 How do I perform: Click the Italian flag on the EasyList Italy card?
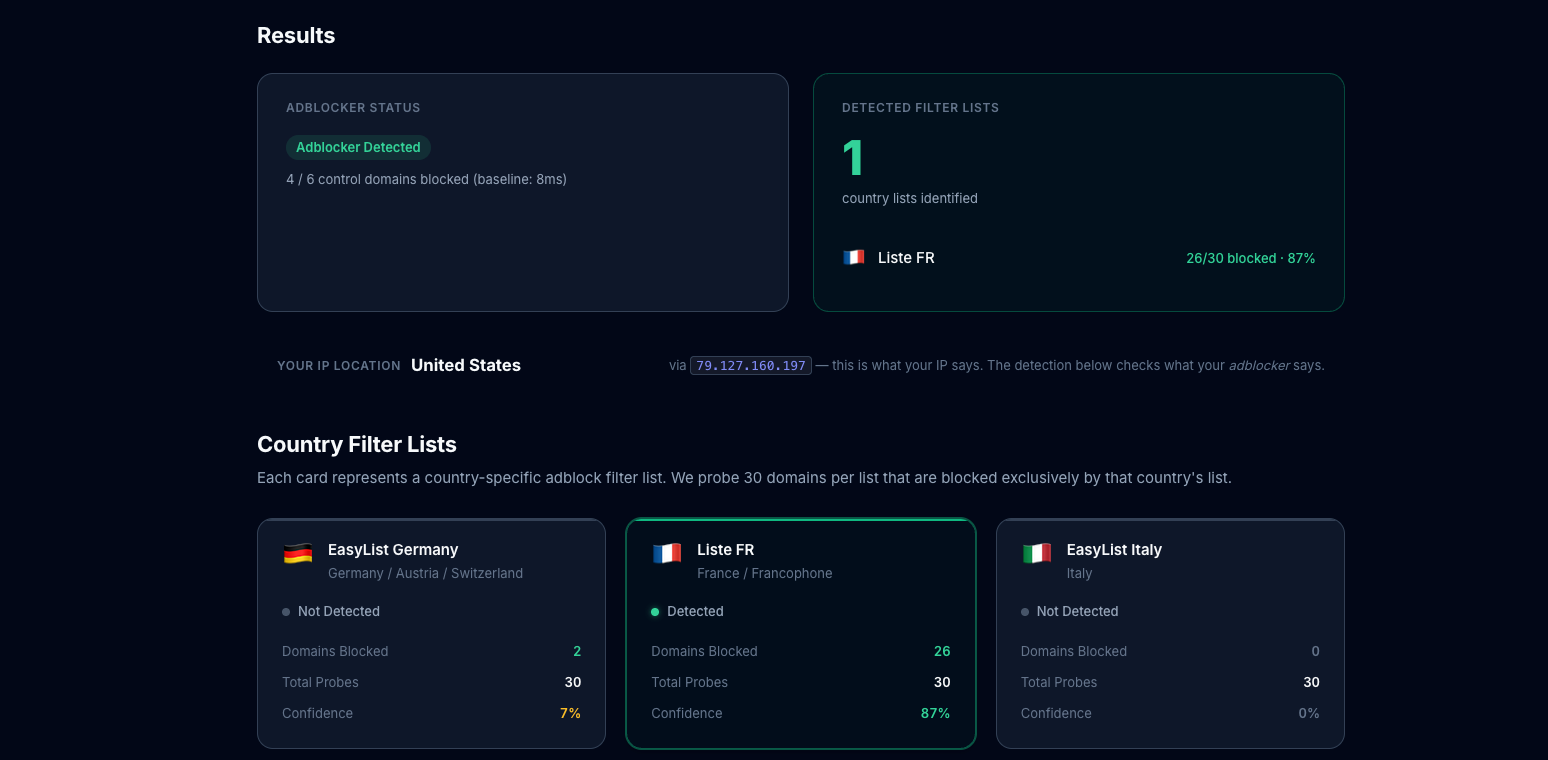(x=1037, y=553)
